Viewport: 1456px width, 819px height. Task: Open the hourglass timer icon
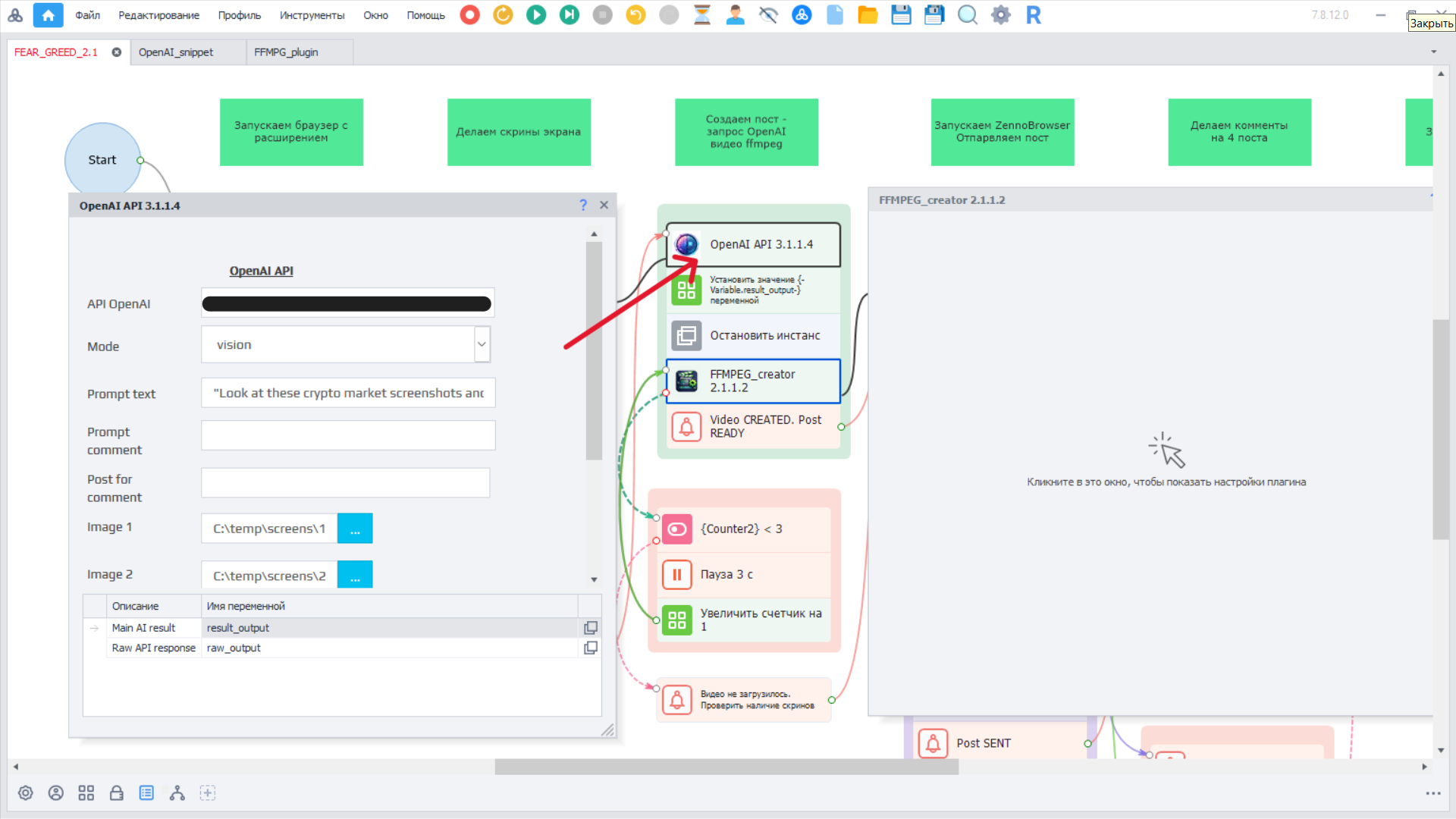[x=702, y=14]
